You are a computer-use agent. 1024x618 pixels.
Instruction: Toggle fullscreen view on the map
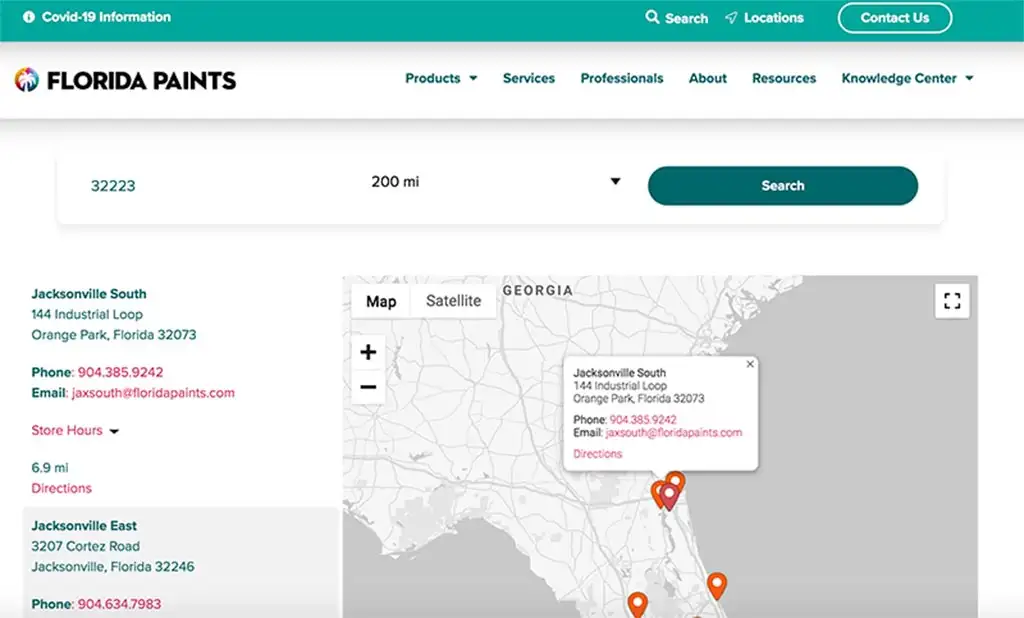pos(952,301)
